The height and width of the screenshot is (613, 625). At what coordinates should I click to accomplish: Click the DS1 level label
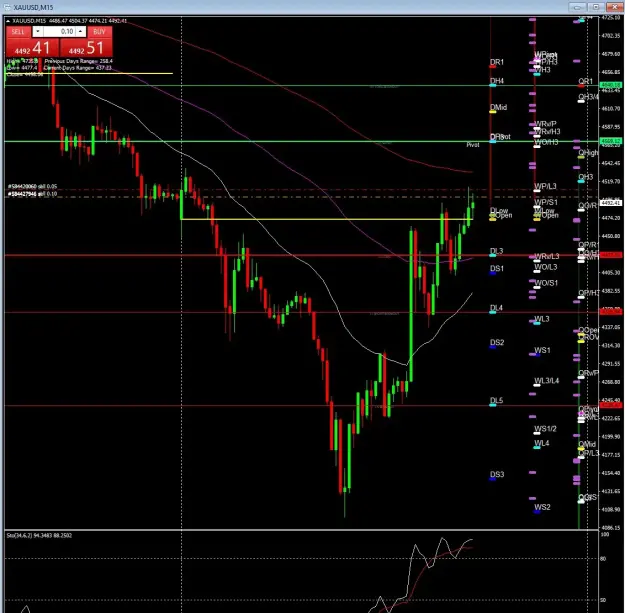click(x=497, y=268)
